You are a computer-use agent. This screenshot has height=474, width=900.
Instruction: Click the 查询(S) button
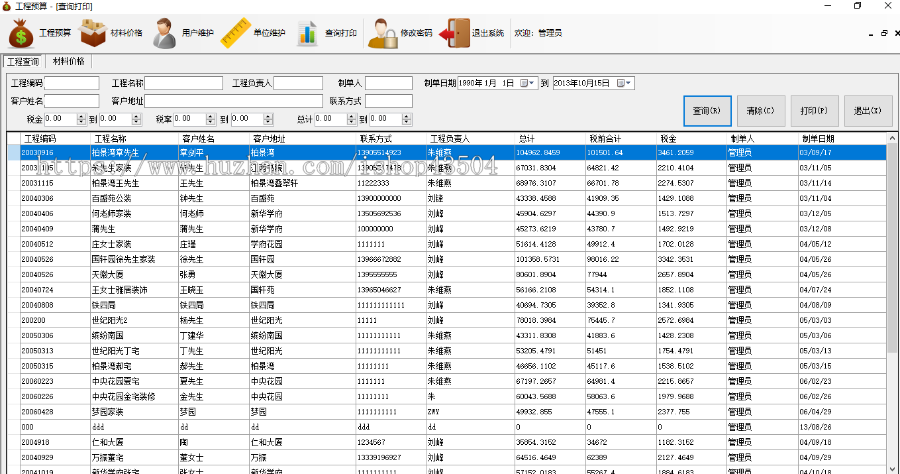click(x=707, y=111)
